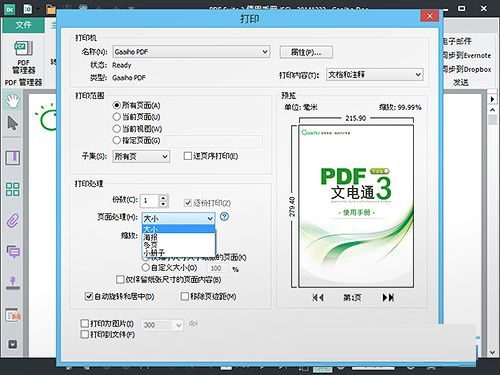
Task: Choose 大小 in page handling list
Action: (178, 229)
